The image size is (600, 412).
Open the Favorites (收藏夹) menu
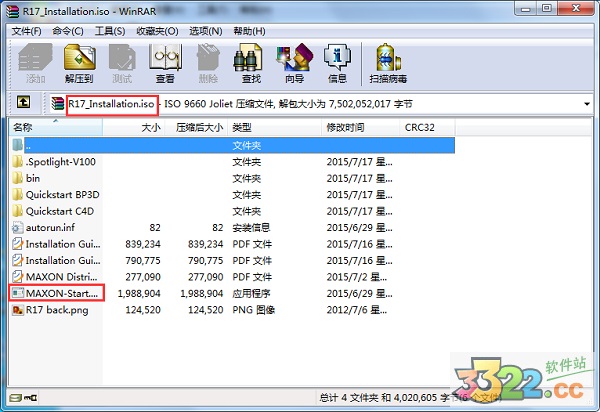pyautogui.click(x=157, y=31)
